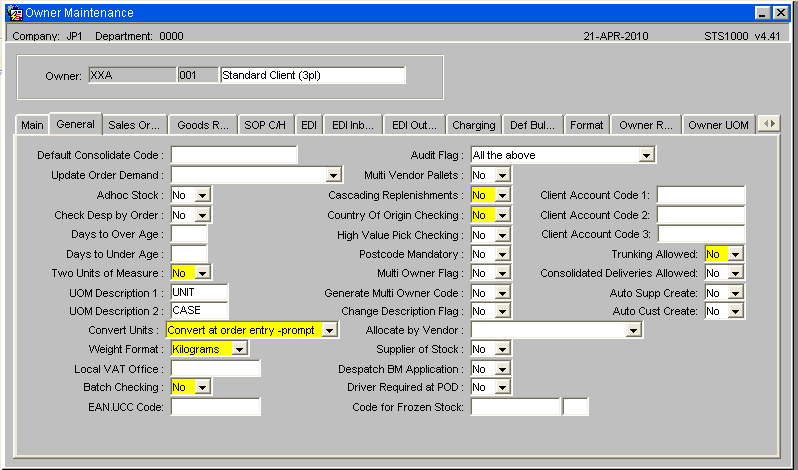Expand the Update Order Demand dropdown
Image resolution: width=798 pixels, height=470 pixels.
click(333, 175)
